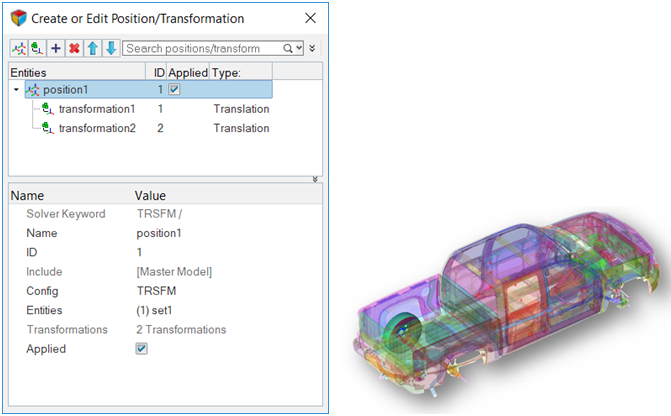Viewport: 671px width, 416px height.
Task: Select transformation2 in the tree
Action: tap(97, 128)
